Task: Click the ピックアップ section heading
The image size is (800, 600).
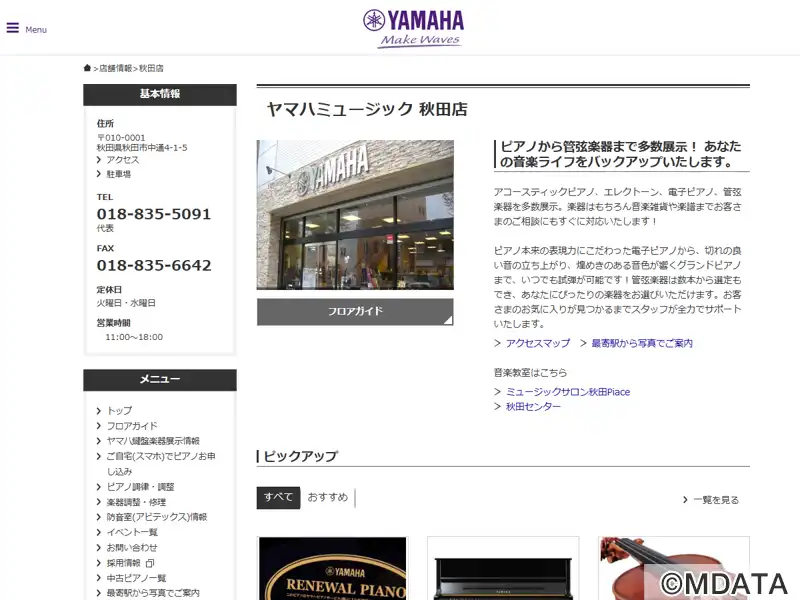Action: click(301, 456)
